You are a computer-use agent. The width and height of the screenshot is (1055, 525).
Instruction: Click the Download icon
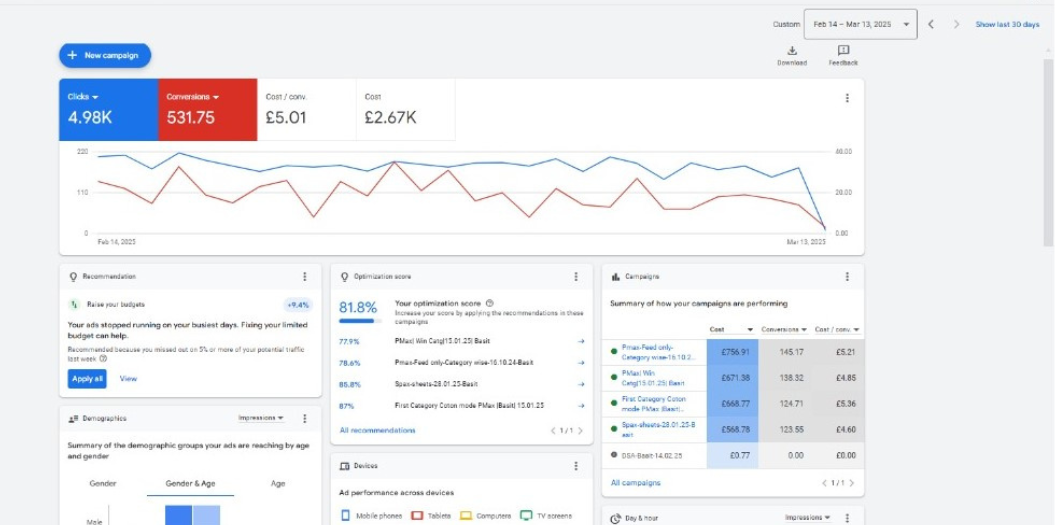[x=791, y=51]
